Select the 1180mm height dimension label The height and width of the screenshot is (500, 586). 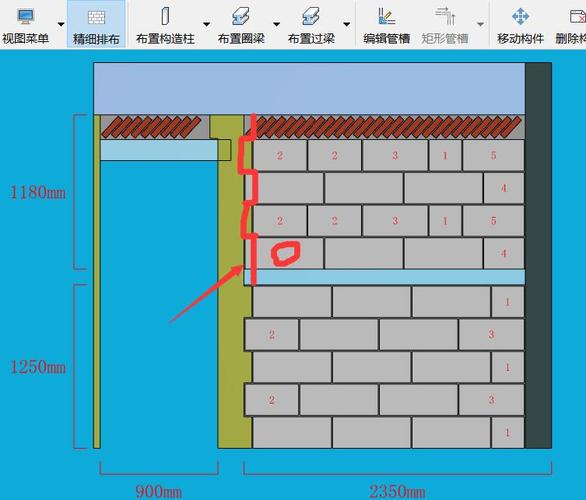(x=38, y=192)
